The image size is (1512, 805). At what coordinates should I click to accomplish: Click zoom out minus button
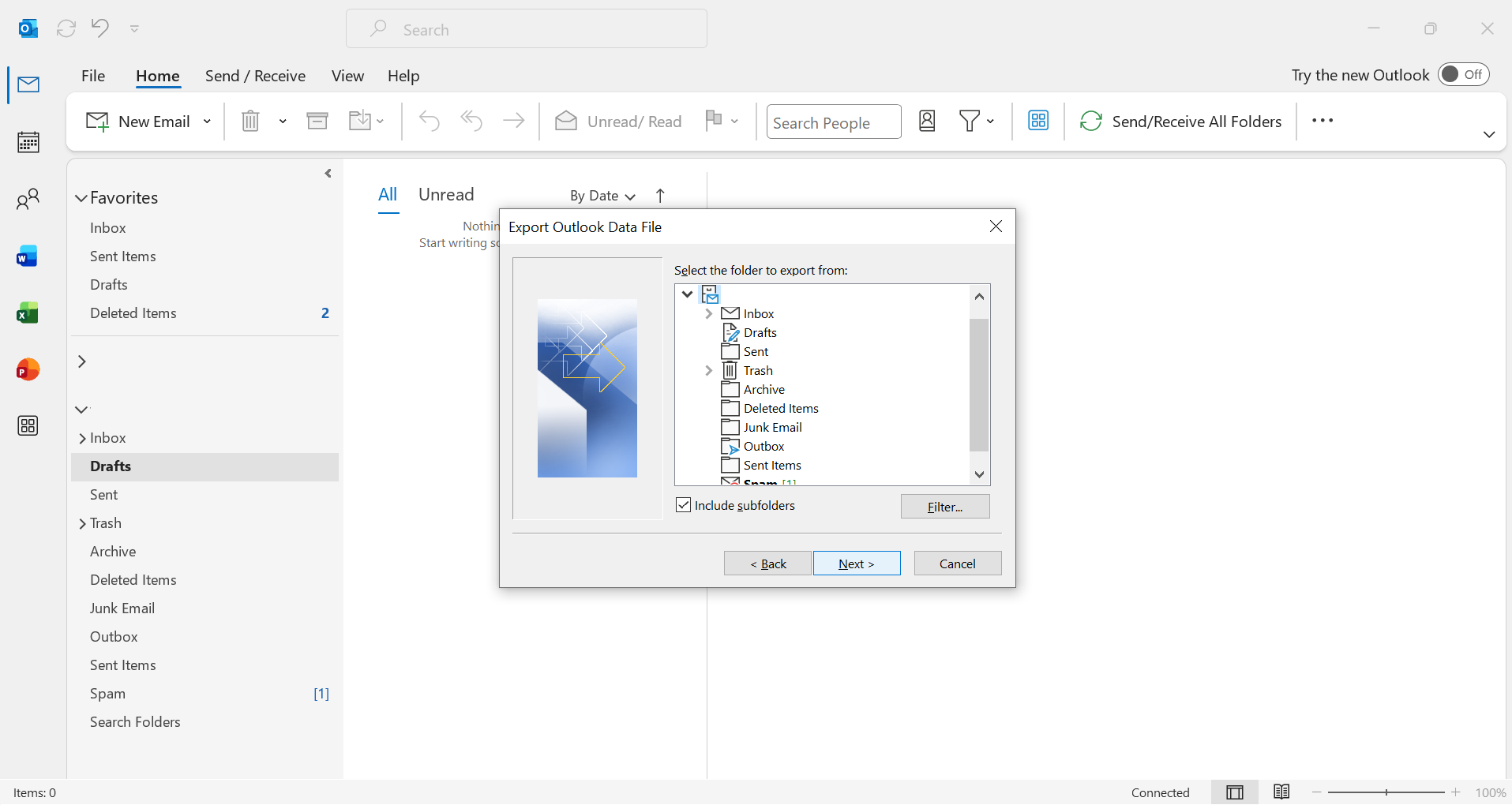click(1317, 792)
